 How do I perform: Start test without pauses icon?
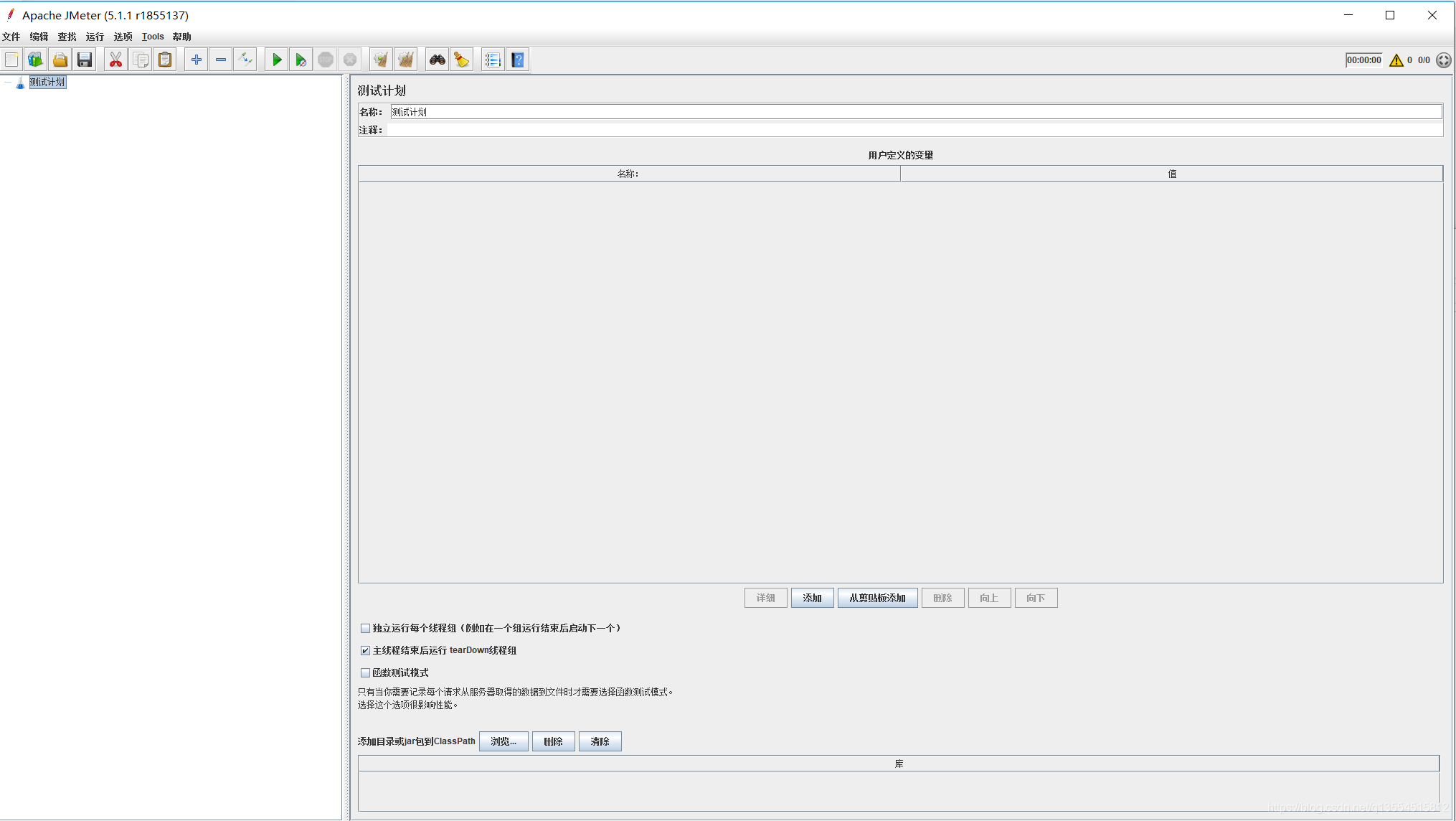[x=301, y=60]
